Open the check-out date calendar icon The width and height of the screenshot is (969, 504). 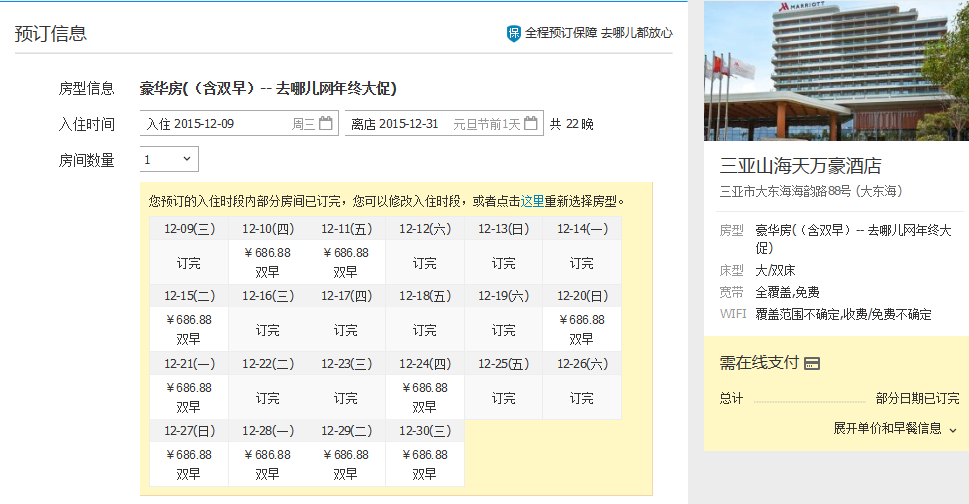pos(531,124)
